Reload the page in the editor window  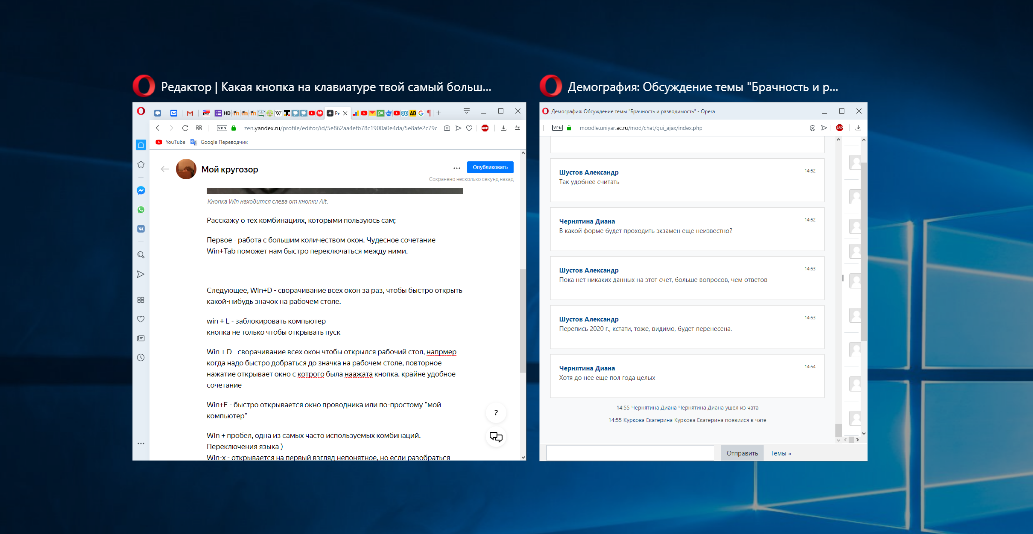[185, 128]
